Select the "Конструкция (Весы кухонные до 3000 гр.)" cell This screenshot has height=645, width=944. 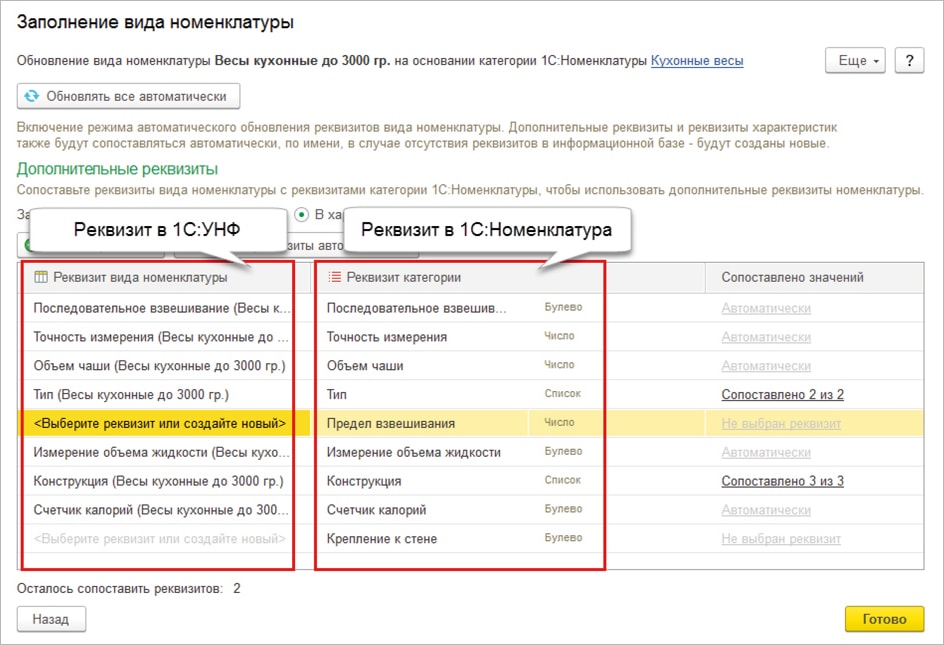[158, 482]
